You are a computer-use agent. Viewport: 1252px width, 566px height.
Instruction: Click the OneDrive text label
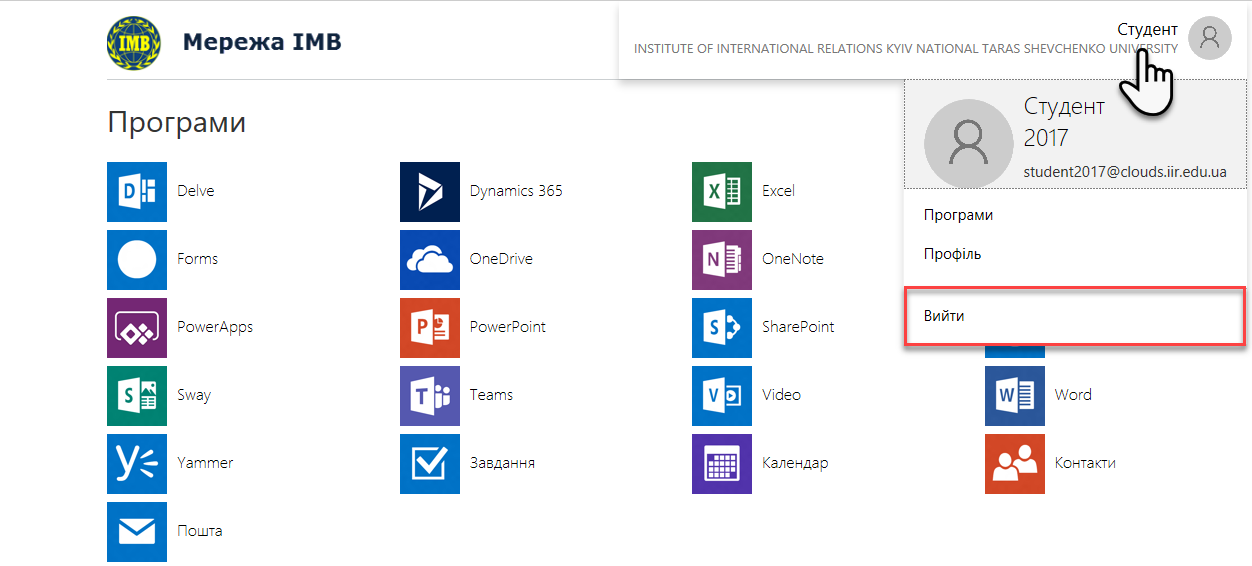click(x=501, y=259)
